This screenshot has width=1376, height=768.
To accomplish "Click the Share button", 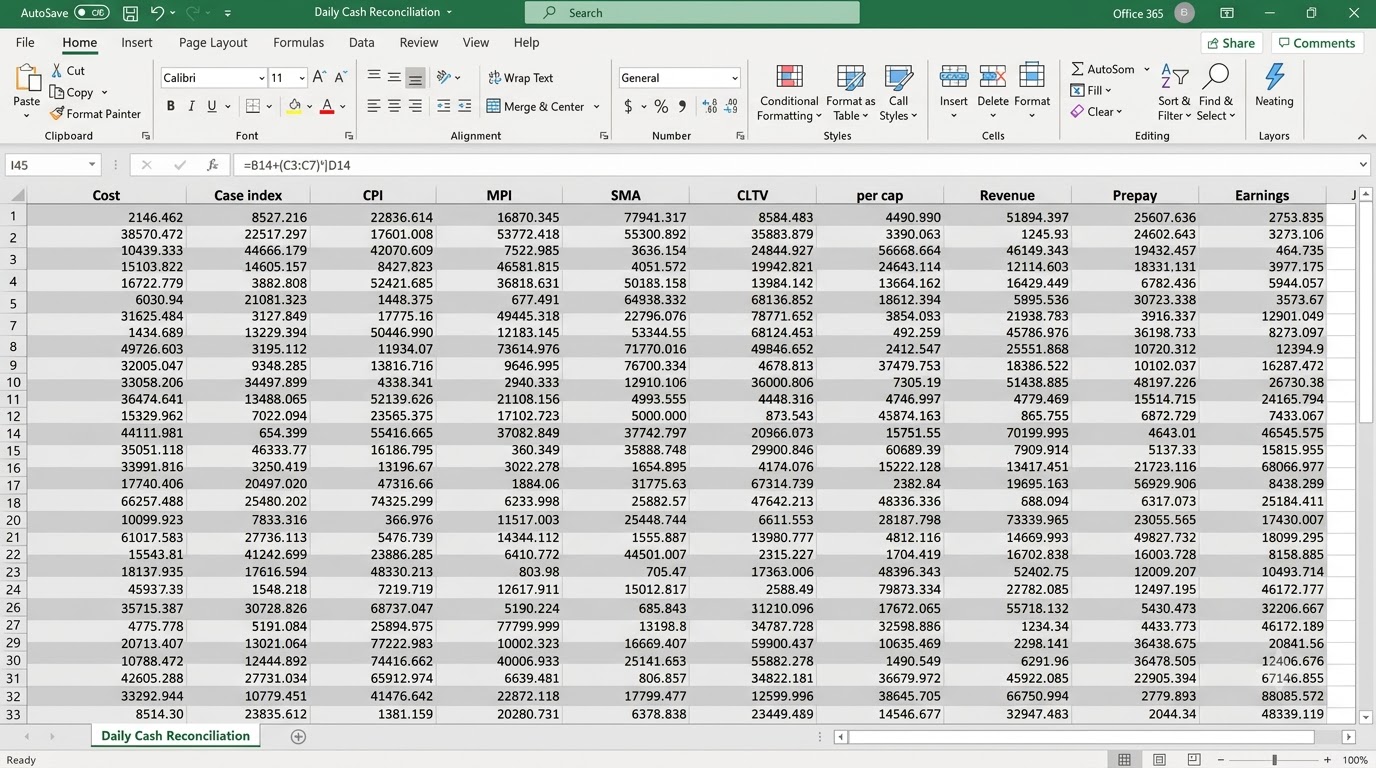I will pos(1231,43).
